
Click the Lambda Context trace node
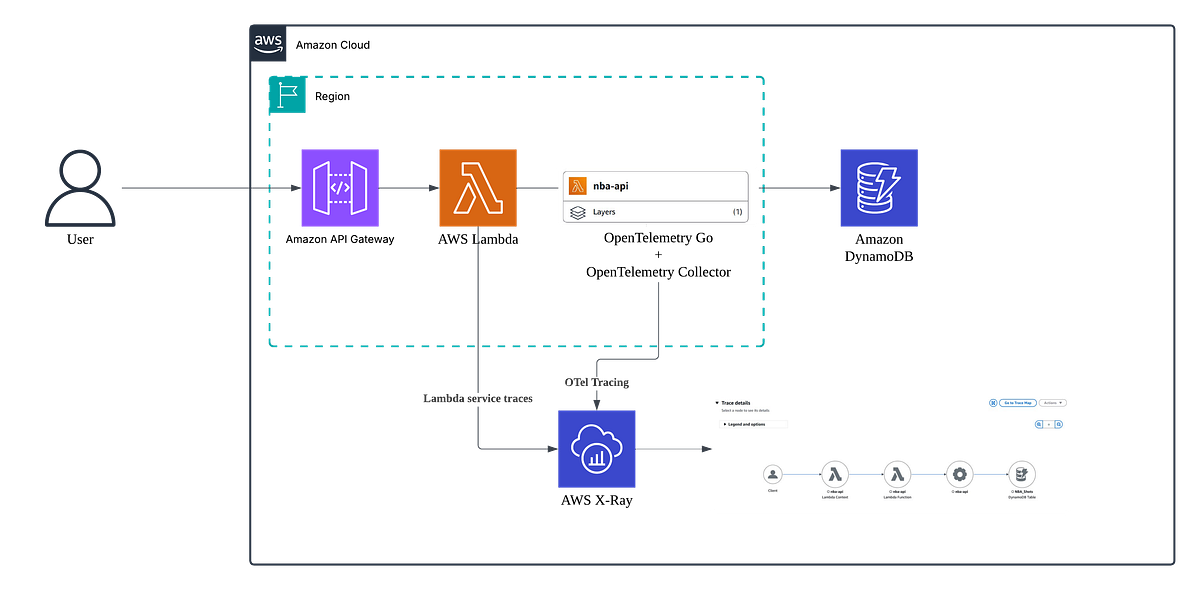coord(835,474)
